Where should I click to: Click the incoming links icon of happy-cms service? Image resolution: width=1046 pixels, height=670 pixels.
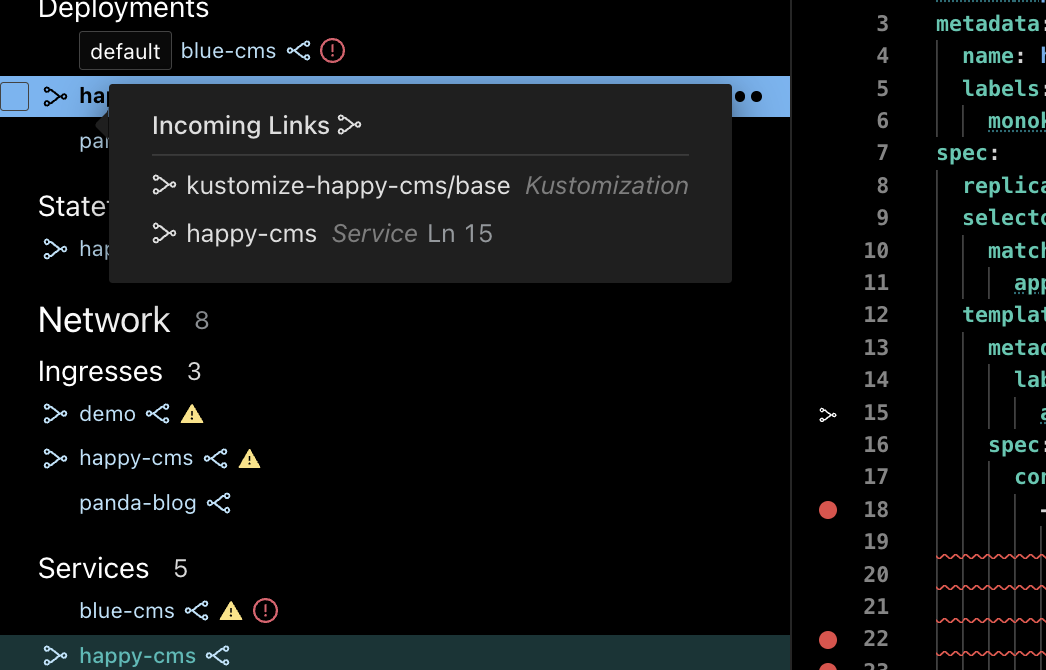tap(55, 656)
